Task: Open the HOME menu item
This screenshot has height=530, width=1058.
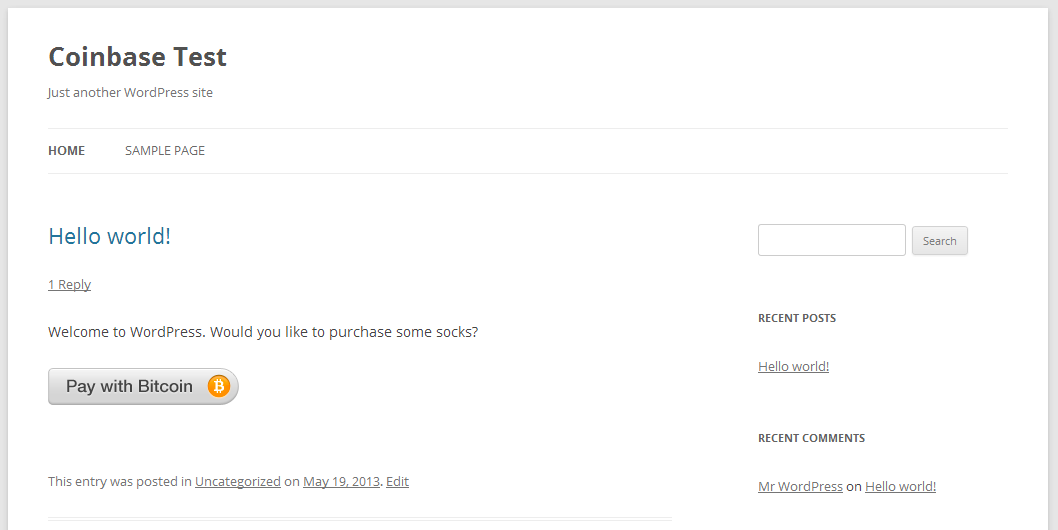Action: pyautogui.click(x=66, y=151)
